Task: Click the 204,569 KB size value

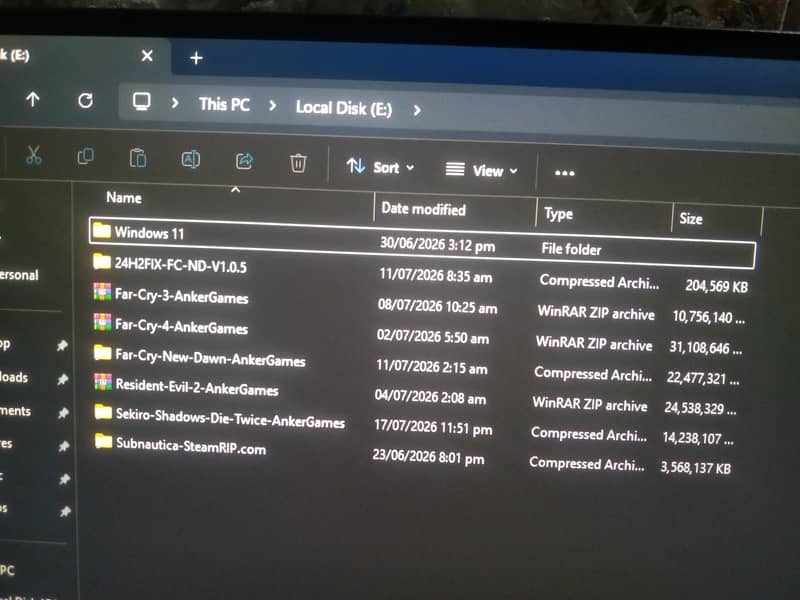Action: (716, 286)
